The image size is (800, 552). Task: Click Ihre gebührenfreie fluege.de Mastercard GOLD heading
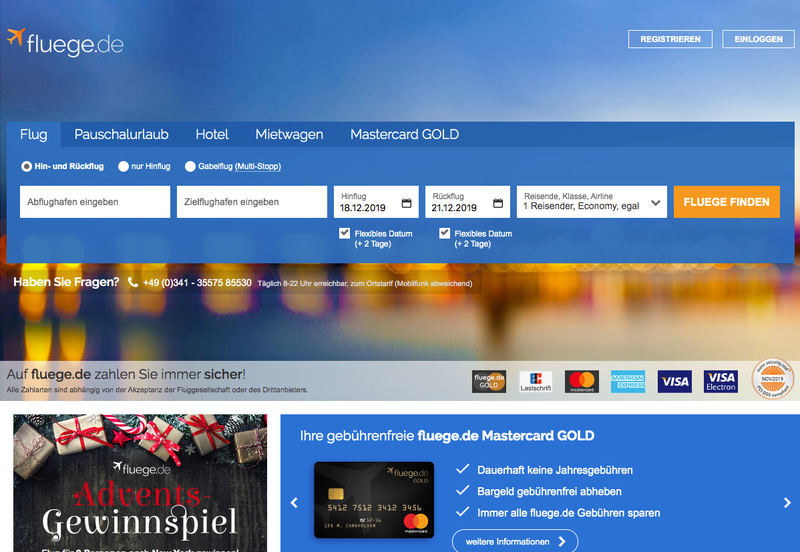(x=447, y=436)
